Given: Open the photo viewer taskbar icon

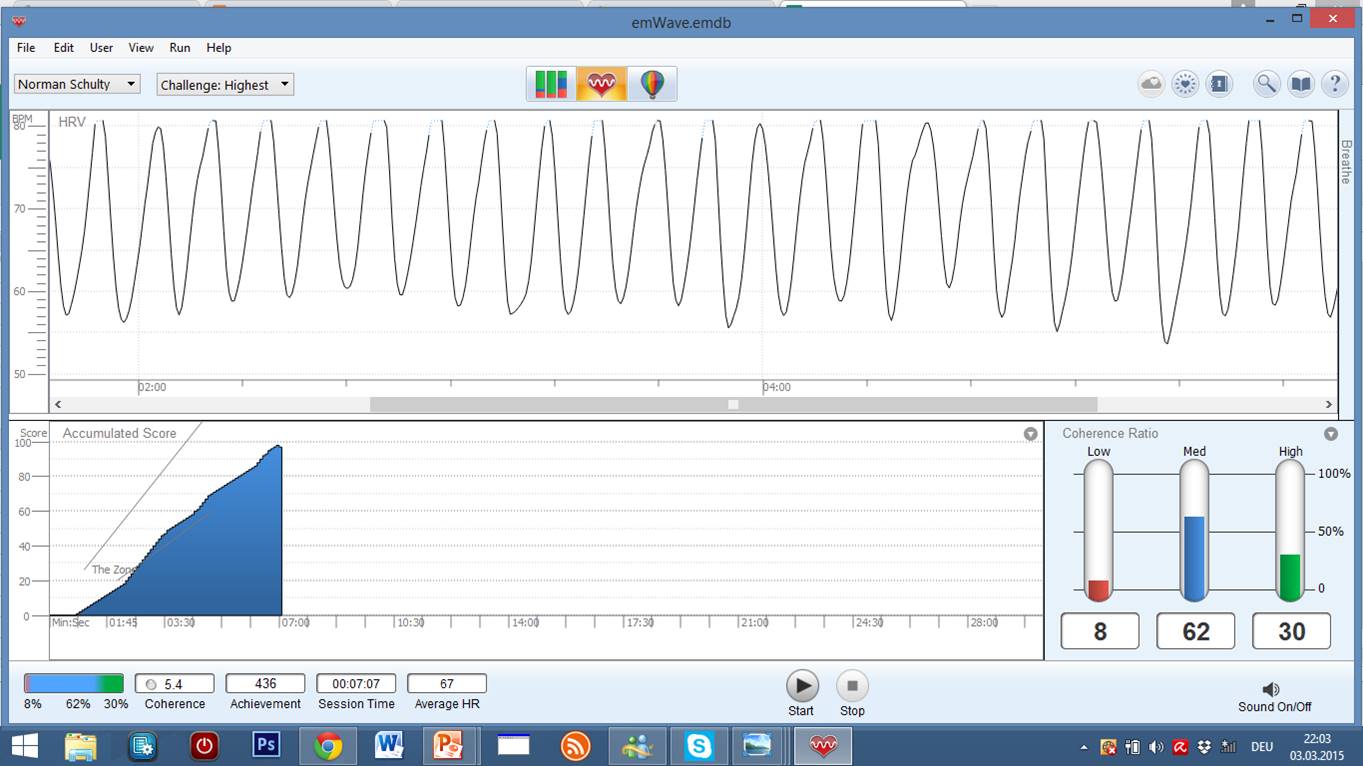Looking at the screenshot, I should [759, 746].
